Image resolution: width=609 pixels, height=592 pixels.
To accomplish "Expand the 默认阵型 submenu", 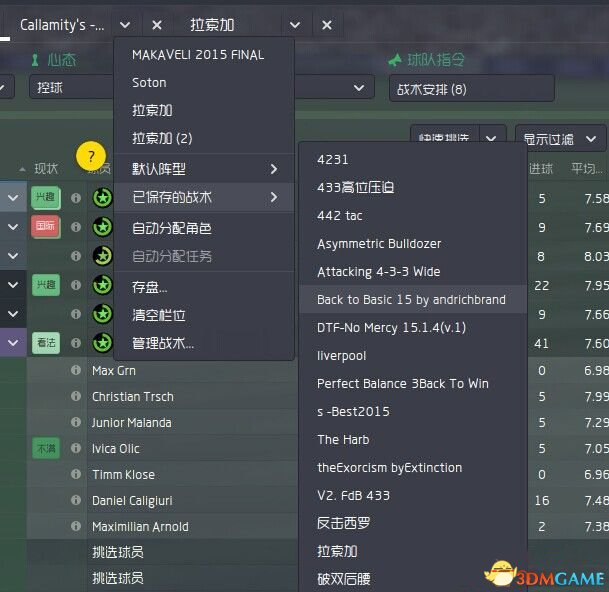I will tap(204, 169).
